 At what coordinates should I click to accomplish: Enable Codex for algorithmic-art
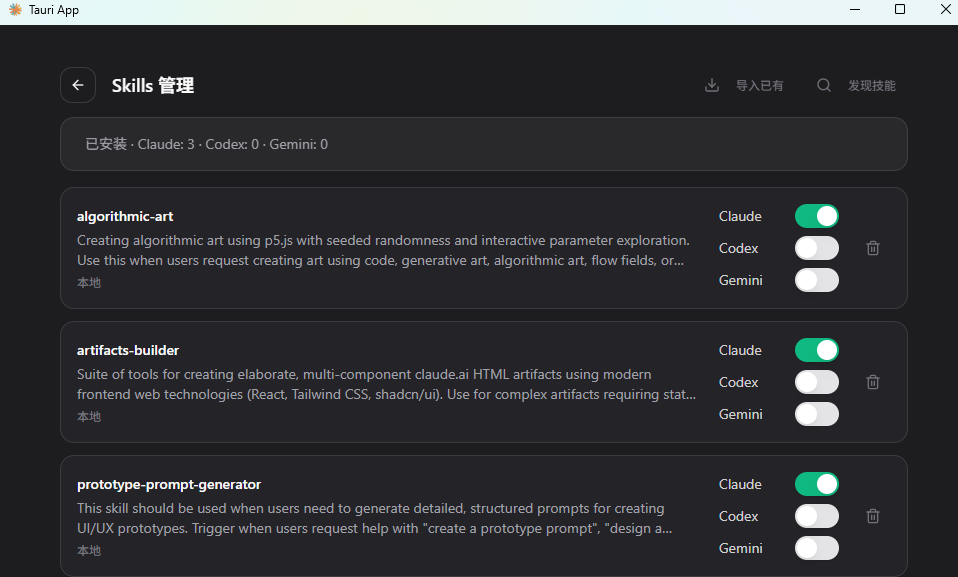coord(816,248)
